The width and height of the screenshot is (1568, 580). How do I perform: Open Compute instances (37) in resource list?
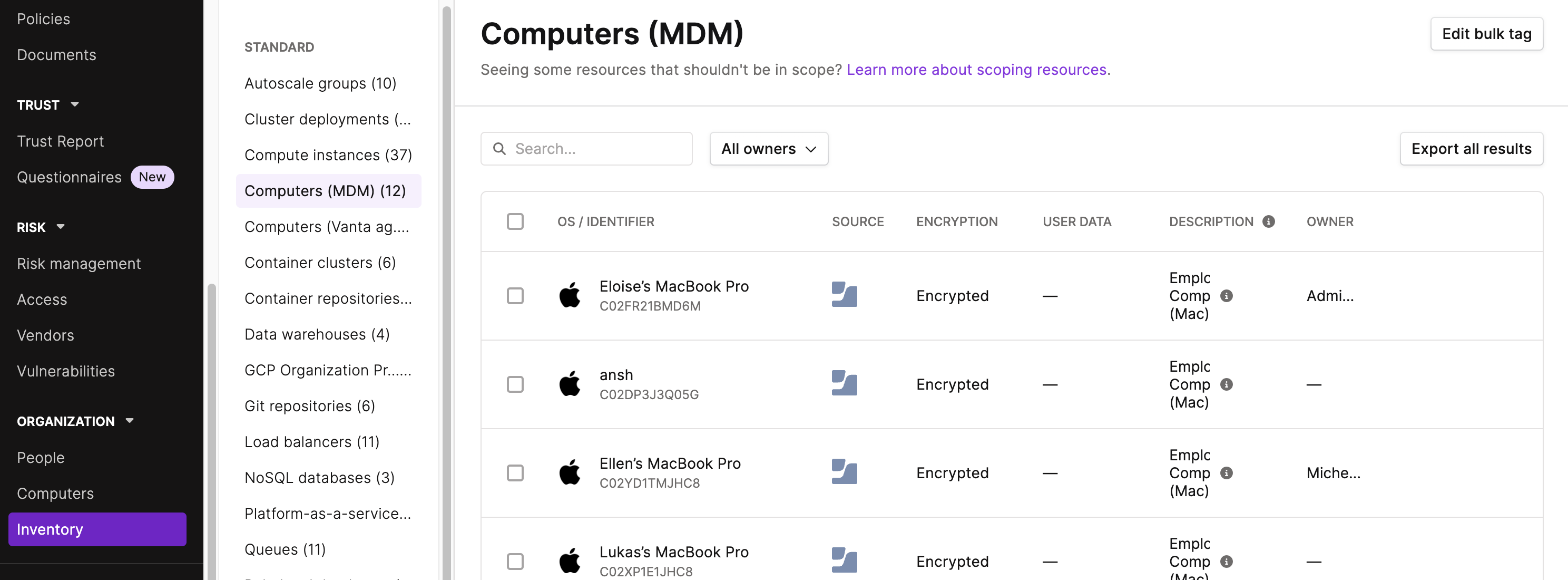[x=328, y=154]
